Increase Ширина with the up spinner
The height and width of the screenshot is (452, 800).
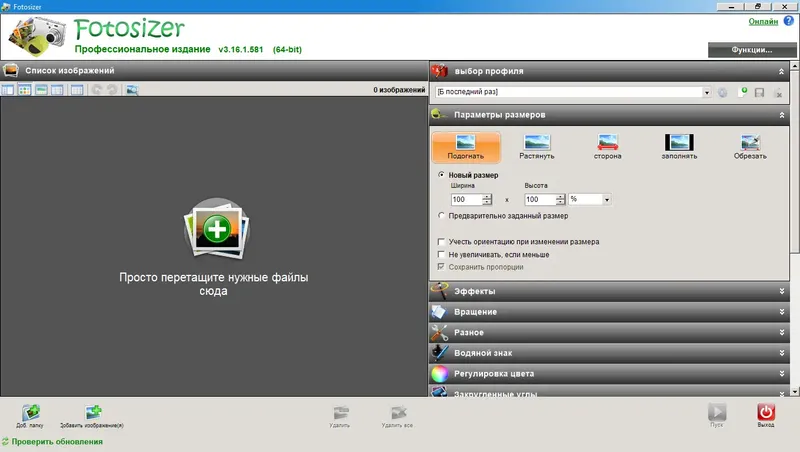tap(487, 196)
